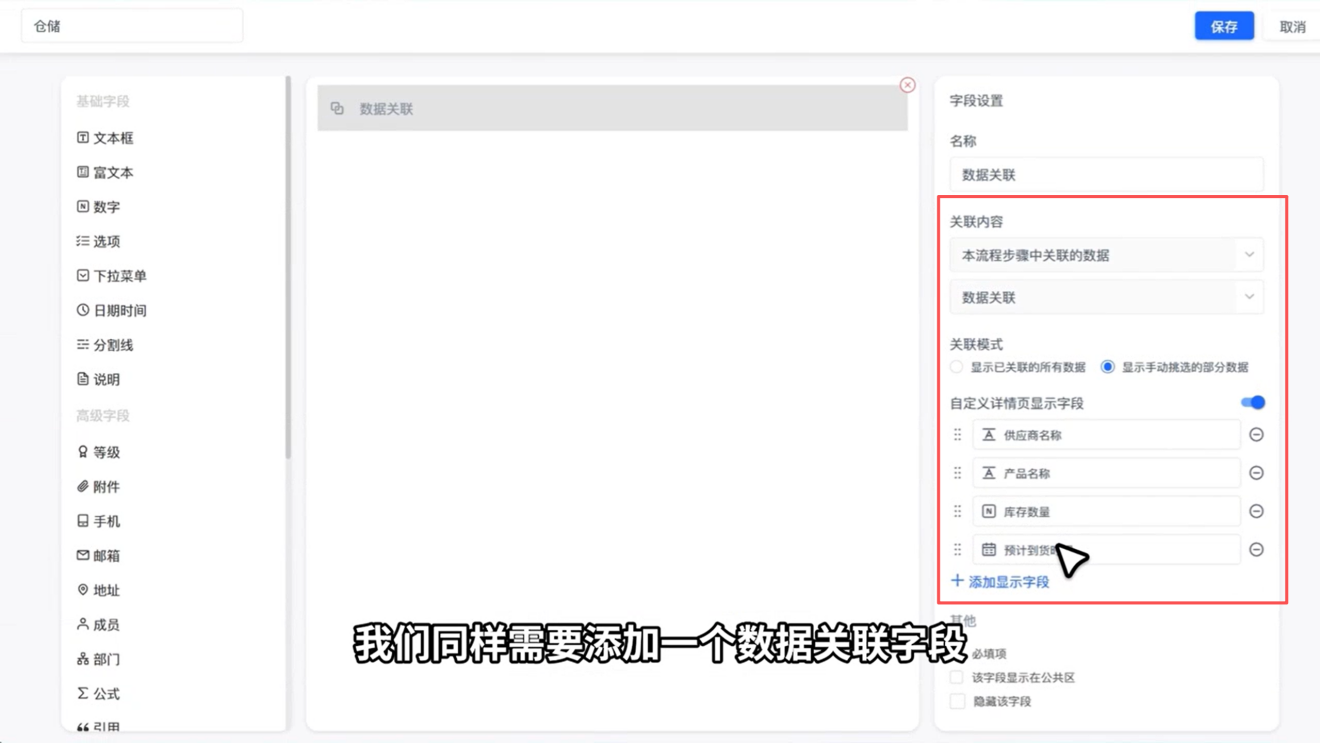Add a 富文本 field
1320x743 pixels.
pos(105,172)
